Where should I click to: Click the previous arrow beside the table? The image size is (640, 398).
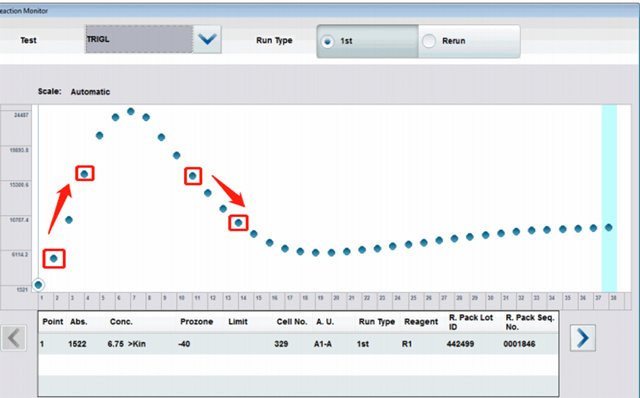pyautogui.click(x=14, y=338)
